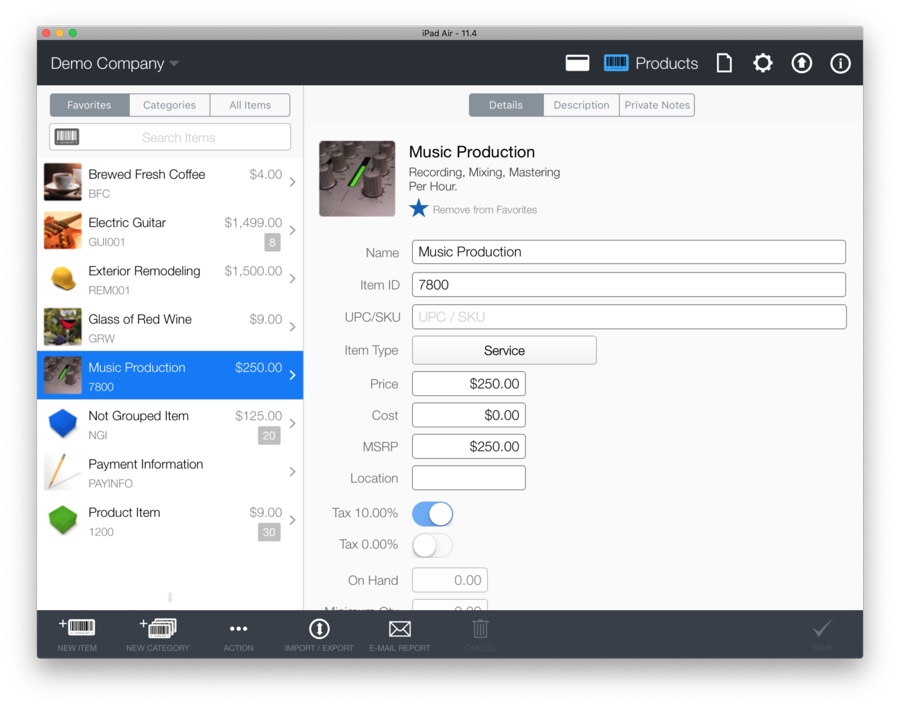Switch to the Private Notes tab

(656, 105)
